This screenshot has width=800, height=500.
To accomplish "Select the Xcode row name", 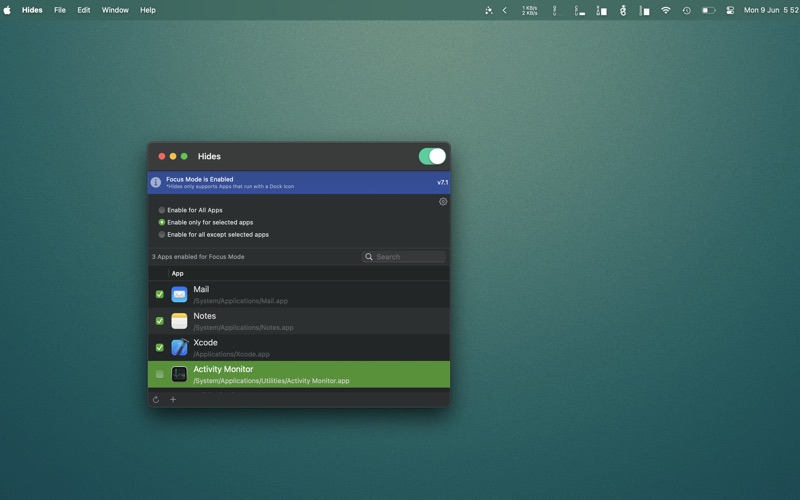I will tap(206, 342).
